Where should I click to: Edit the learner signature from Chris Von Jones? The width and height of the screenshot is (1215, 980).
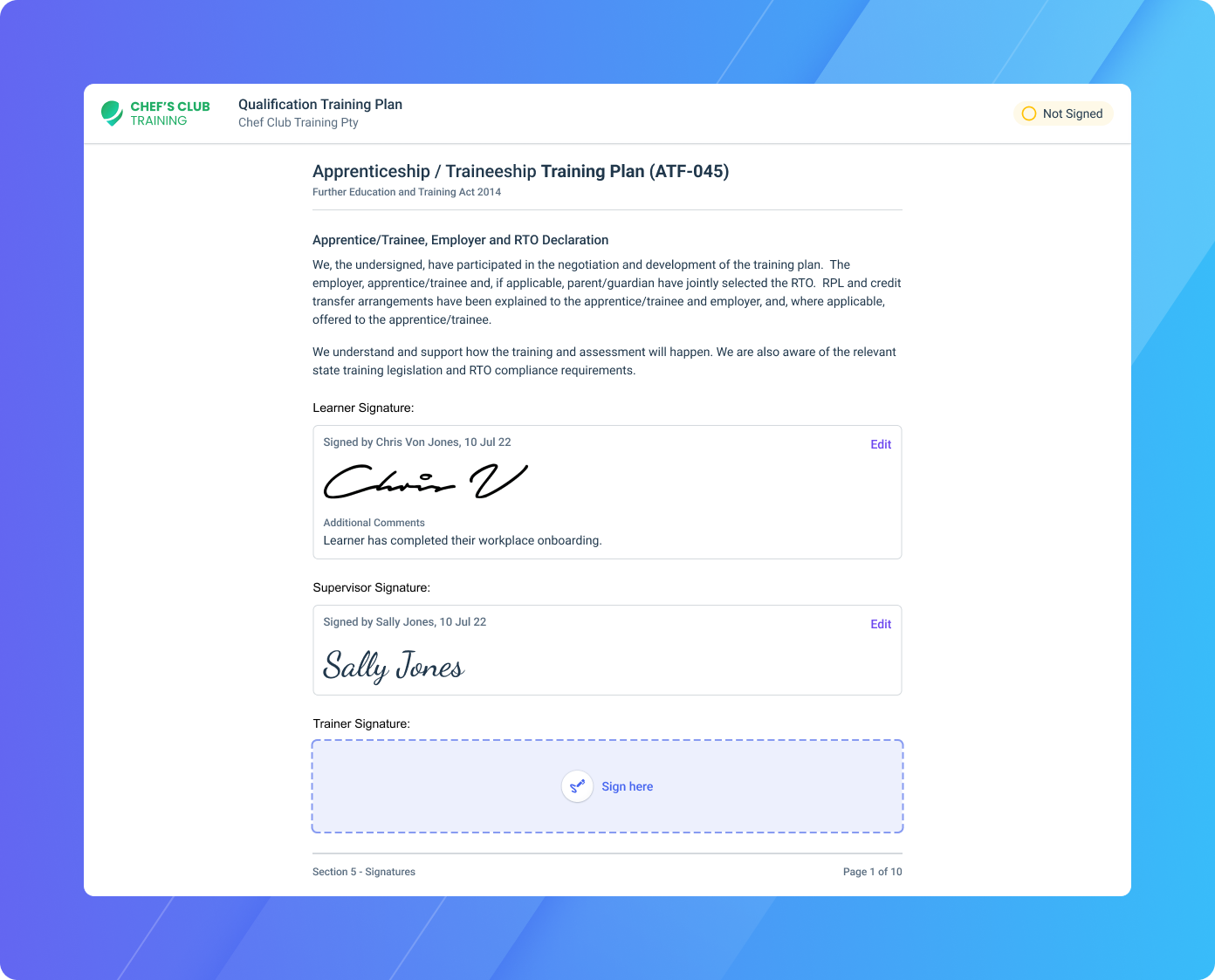[881, 444]
